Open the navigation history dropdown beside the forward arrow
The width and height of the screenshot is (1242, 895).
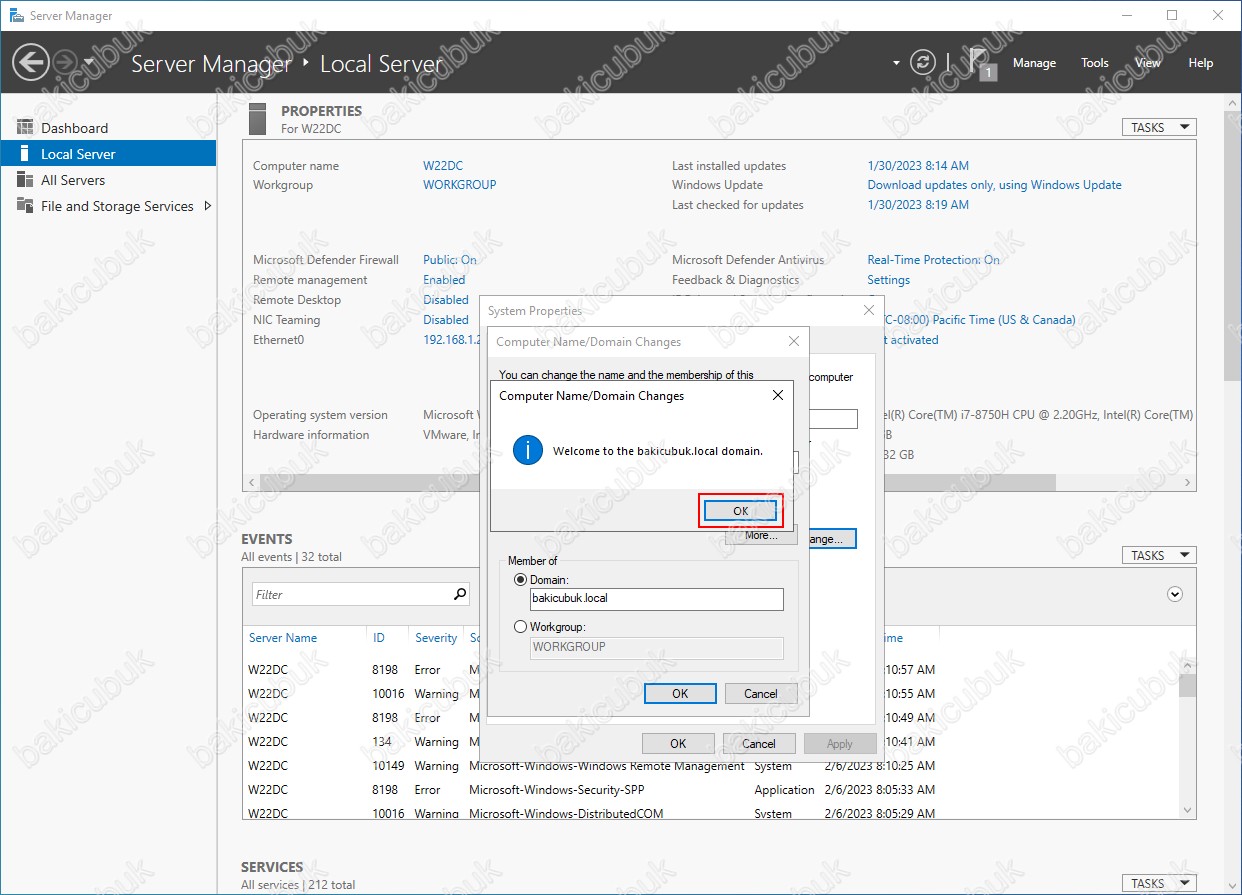89,62
